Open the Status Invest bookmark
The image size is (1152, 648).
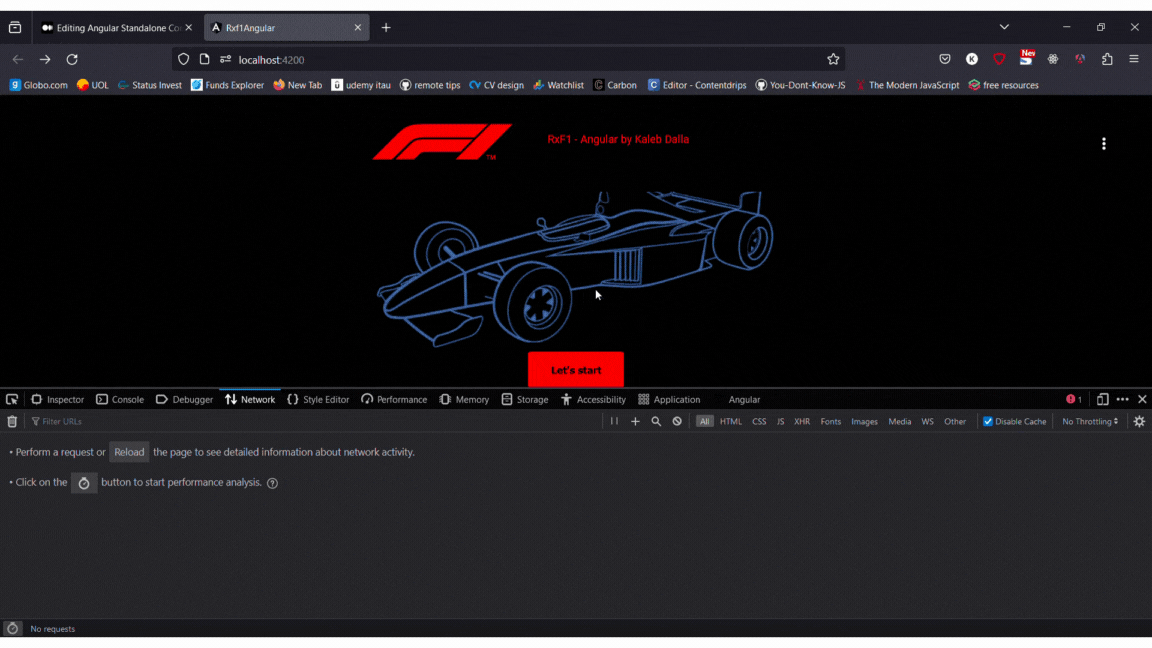[150, 85]
